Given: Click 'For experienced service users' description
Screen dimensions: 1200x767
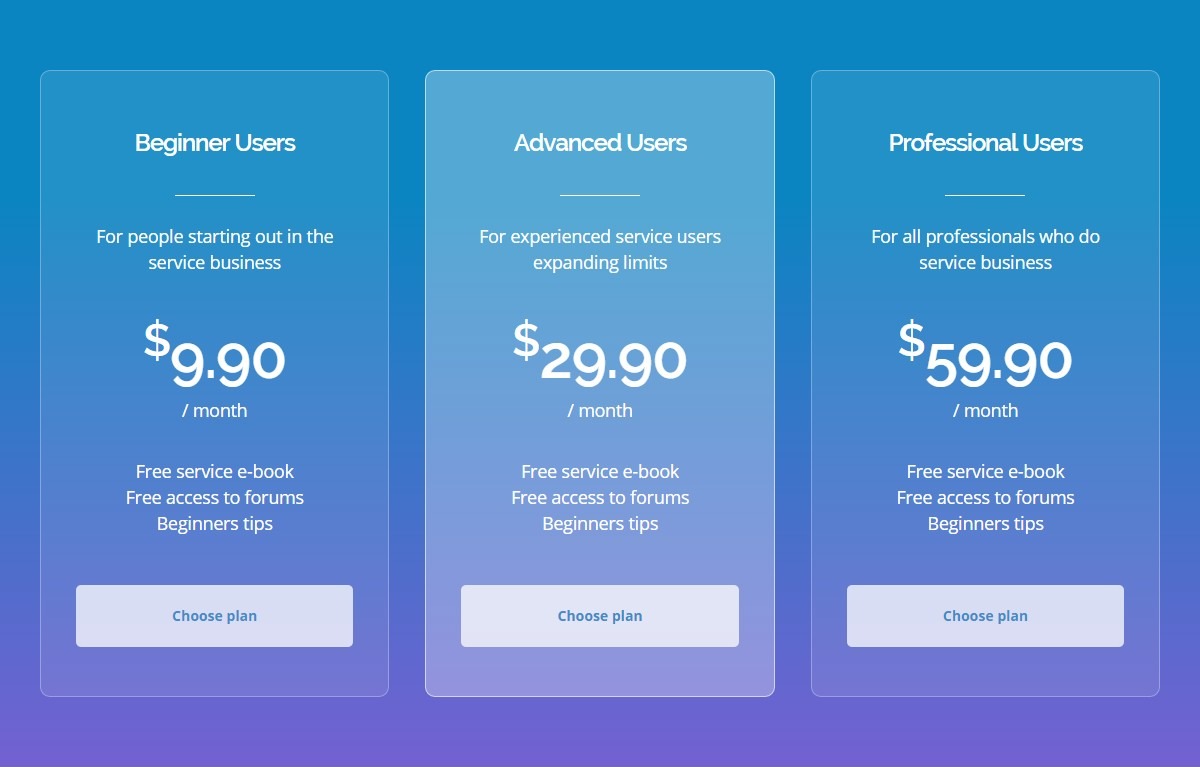Looking at the screenshot, I should pyautogui.click(x=600, y=249).
